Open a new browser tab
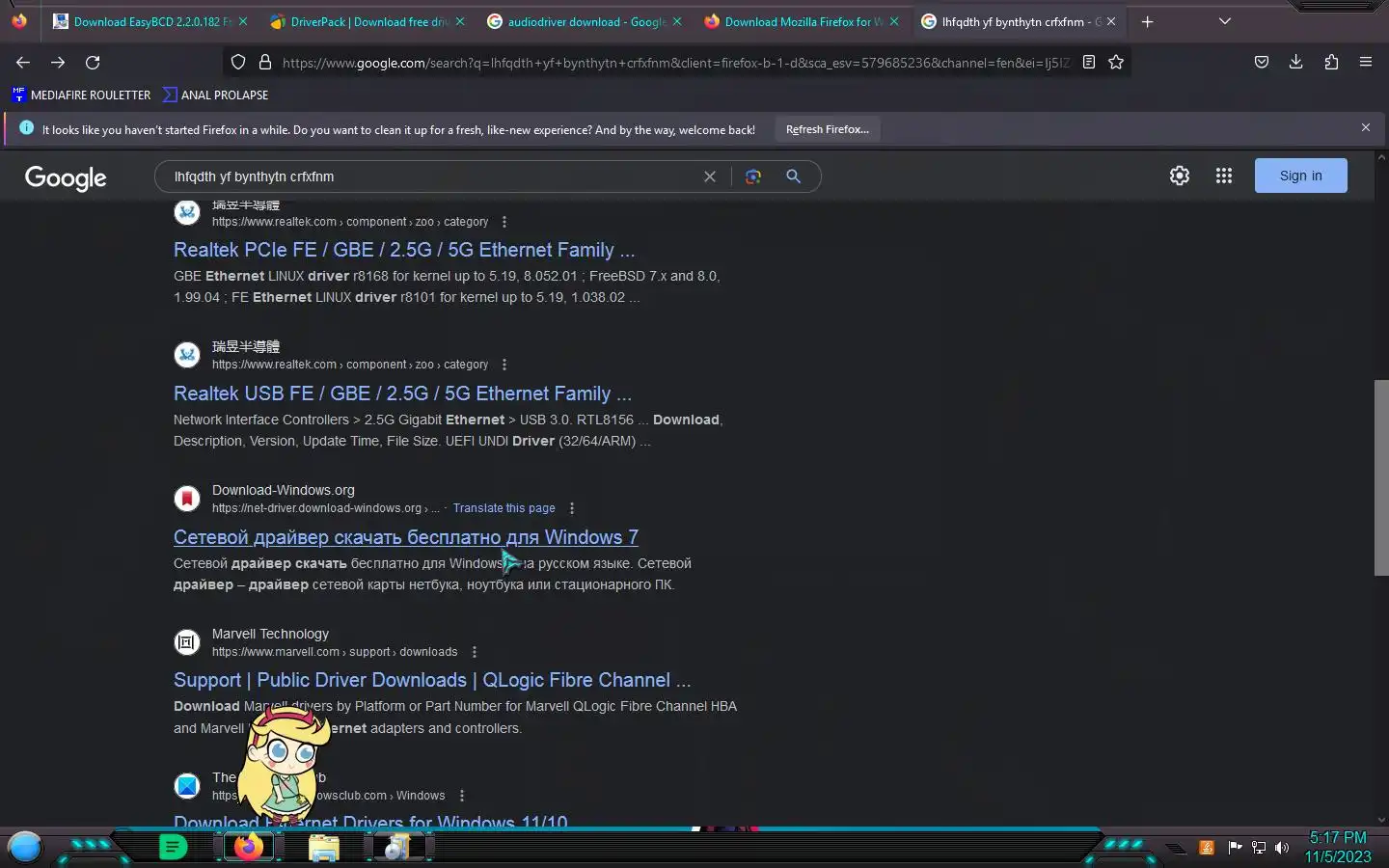The height and width of the screenshot is (868, 1389). (x=1147, y=21)
